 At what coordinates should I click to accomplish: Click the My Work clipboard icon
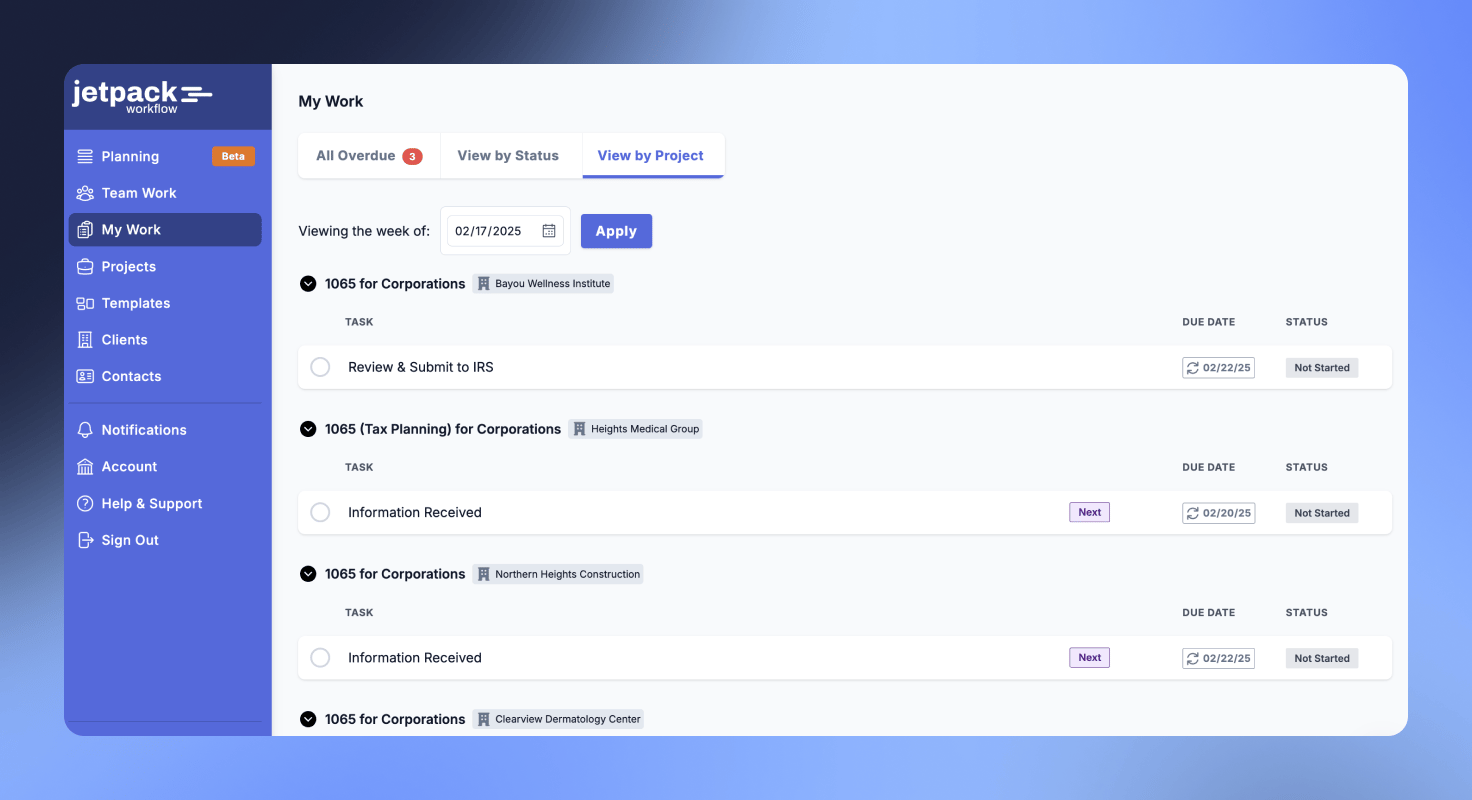coord(85,230)
